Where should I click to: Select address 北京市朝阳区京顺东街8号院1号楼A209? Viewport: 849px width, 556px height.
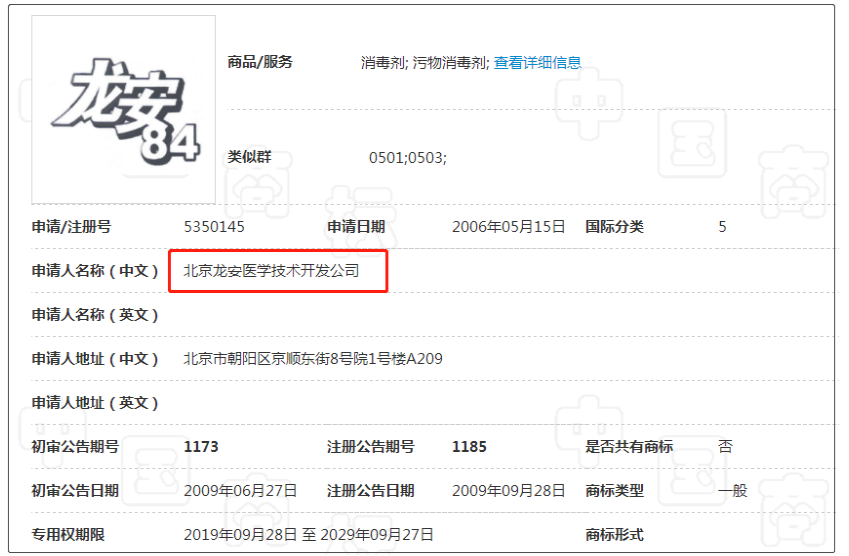click(313, 359)
